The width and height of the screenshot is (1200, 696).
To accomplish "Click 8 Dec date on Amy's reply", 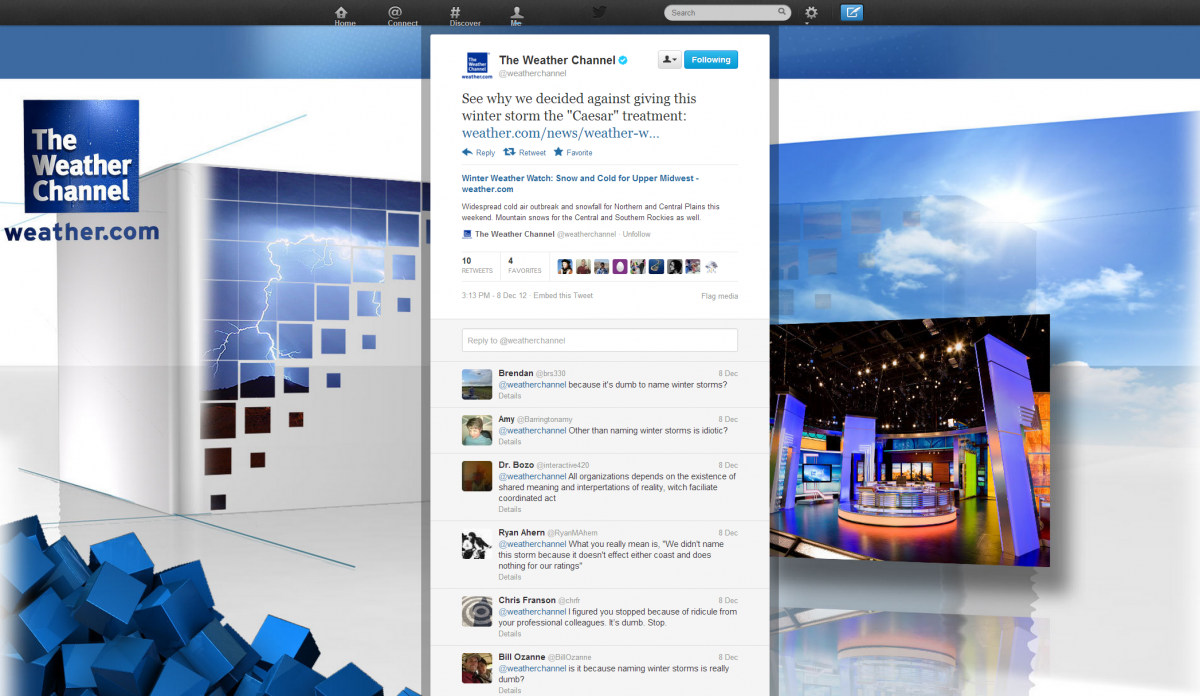I will coord(728,419).
